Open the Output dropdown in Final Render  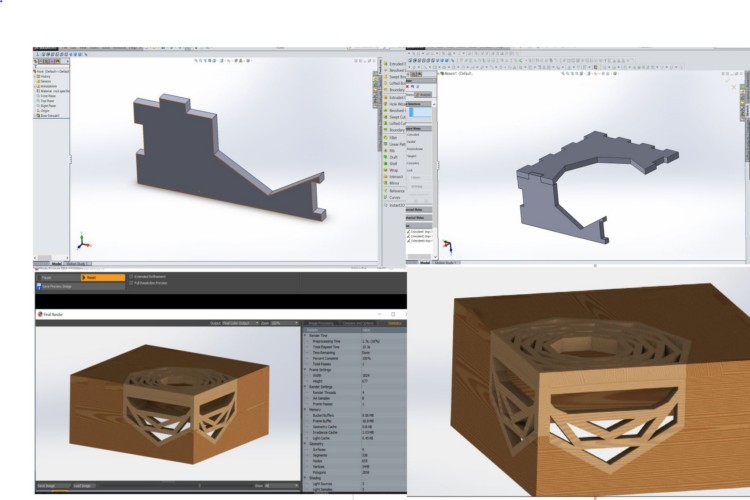(241, 323)
